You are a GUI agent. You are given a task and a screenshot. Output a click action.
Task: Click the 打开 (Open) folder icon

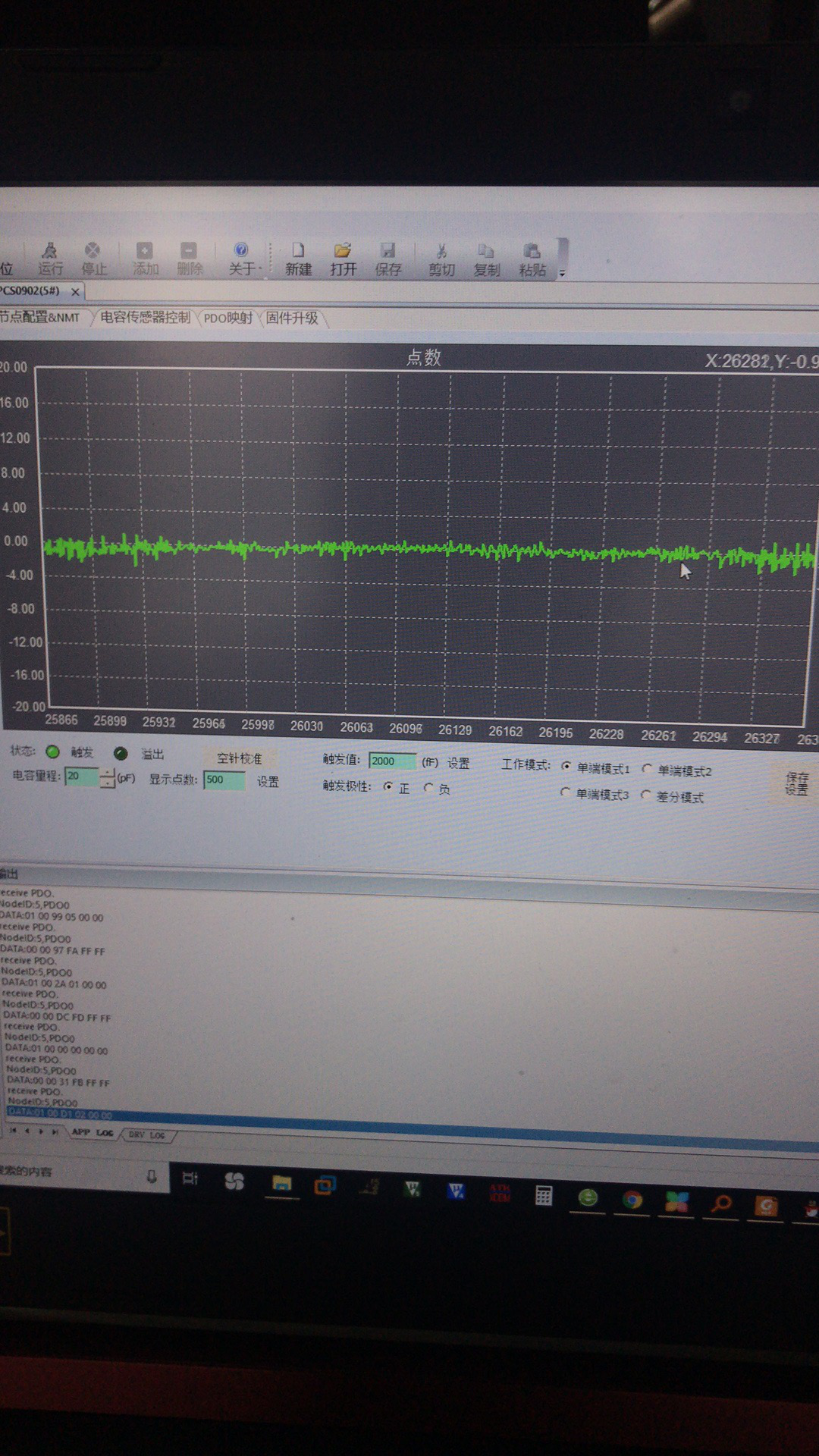pos(343,259)
